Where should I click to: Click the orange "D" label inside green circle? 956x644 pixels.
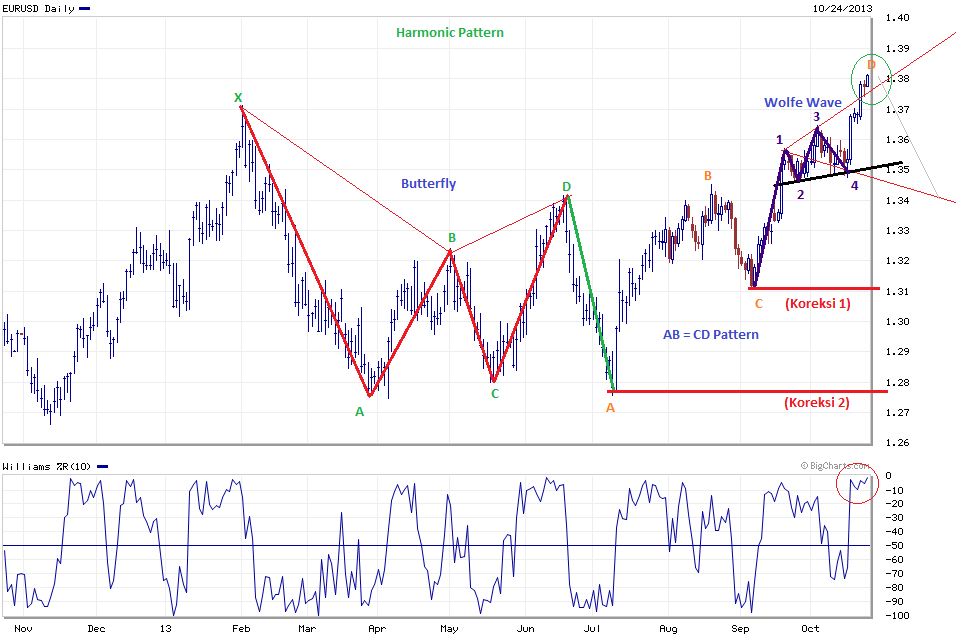(871, 65)
